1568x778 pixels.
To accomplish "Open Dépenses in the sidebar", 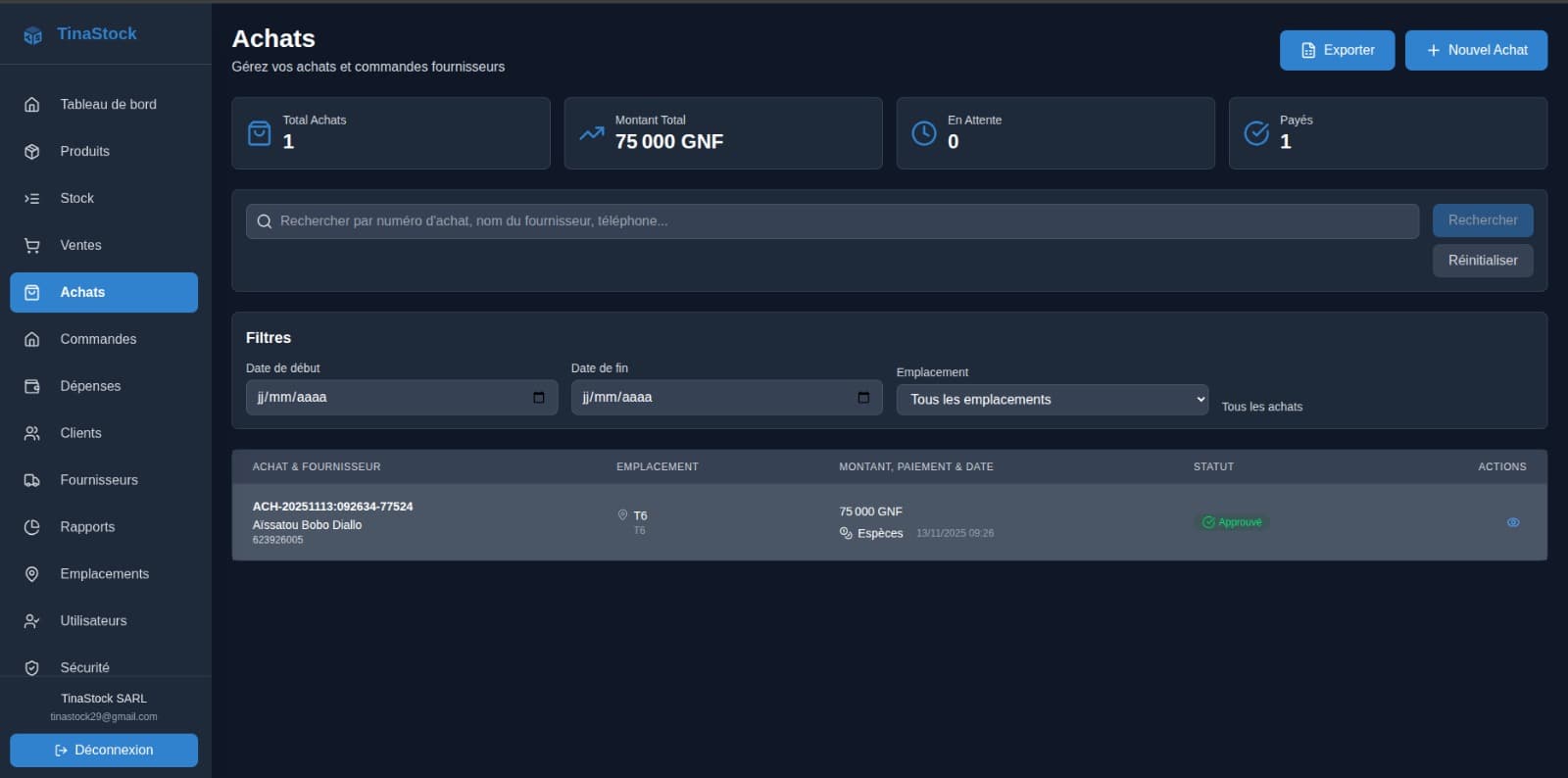I will pos(104,386).
